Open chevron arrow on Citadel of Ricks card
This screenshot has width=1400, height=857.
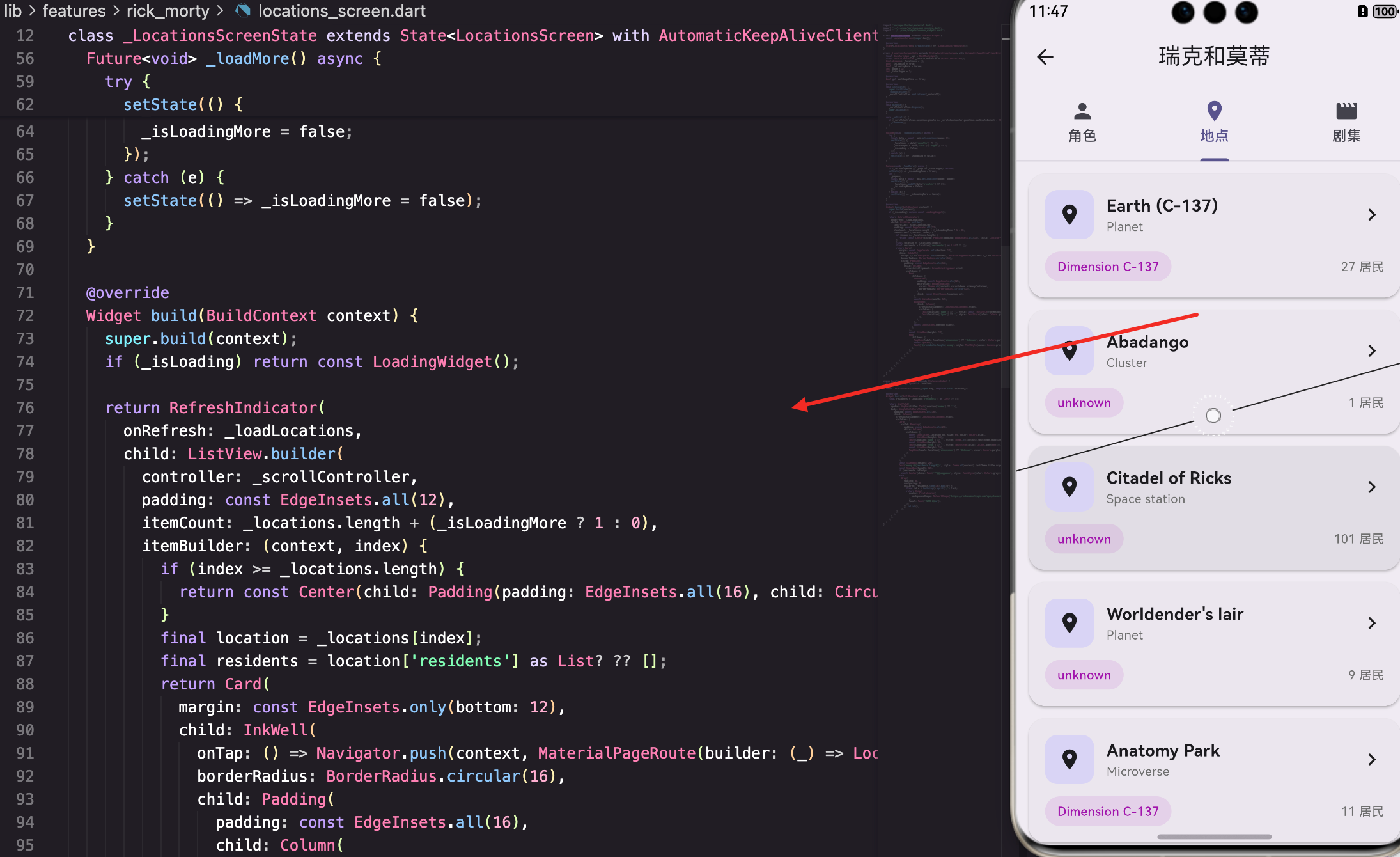(1371, 487)
